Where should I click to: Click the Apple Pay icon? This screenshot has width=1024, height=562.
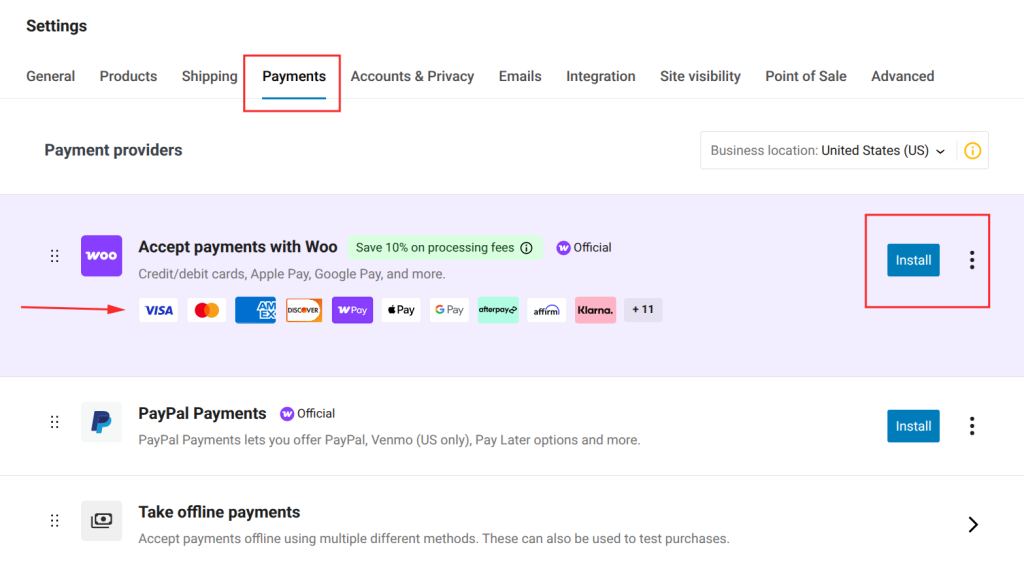(401, 310)
